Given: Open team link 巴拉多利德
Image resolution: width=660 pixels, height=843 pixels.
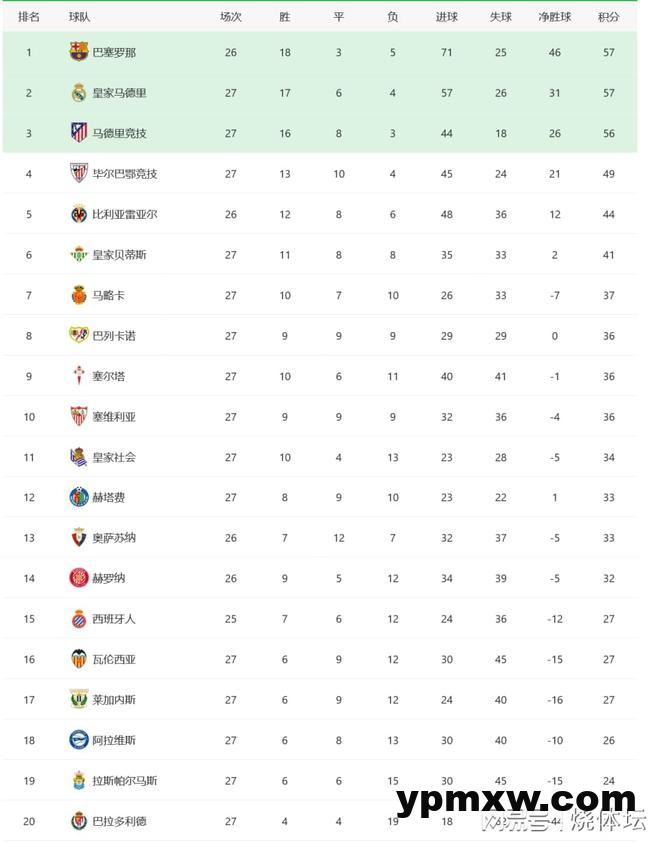Looking at the screenshot, I should tap(119, 821).
